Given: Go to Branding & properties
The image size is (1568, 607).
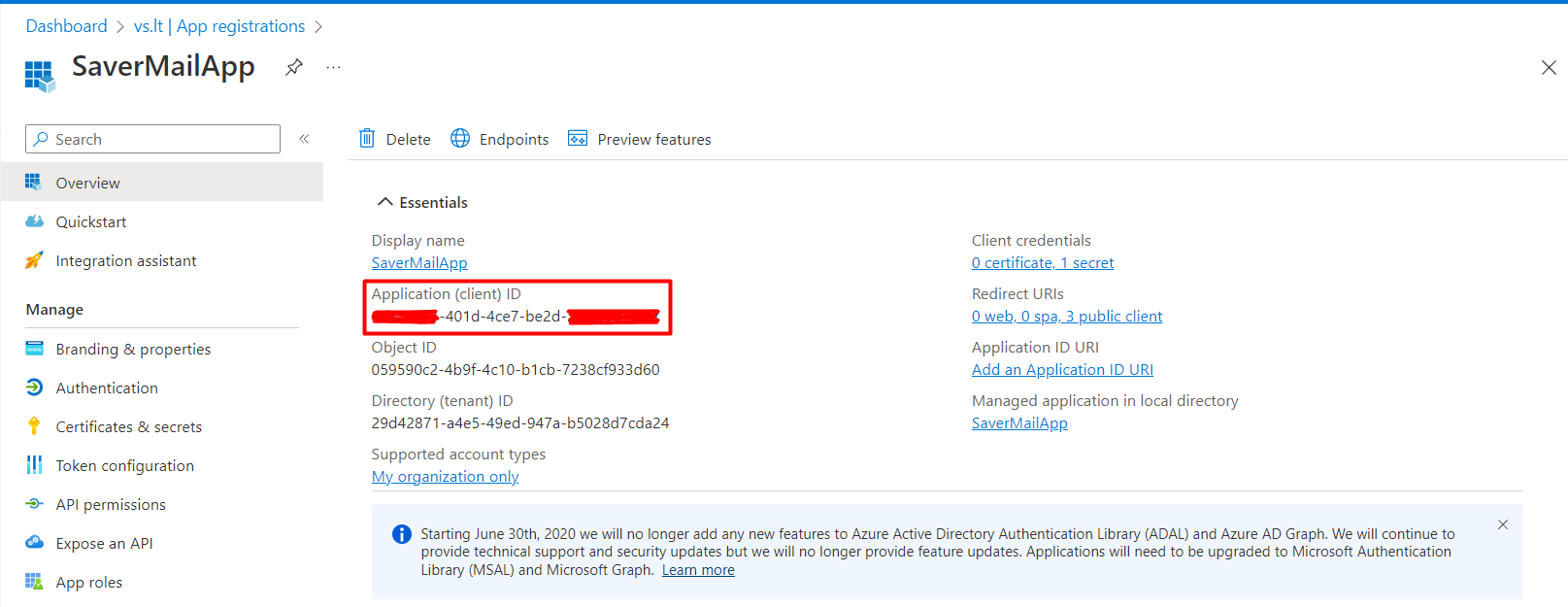Looking at the screenshot, I should coord(162,349).
